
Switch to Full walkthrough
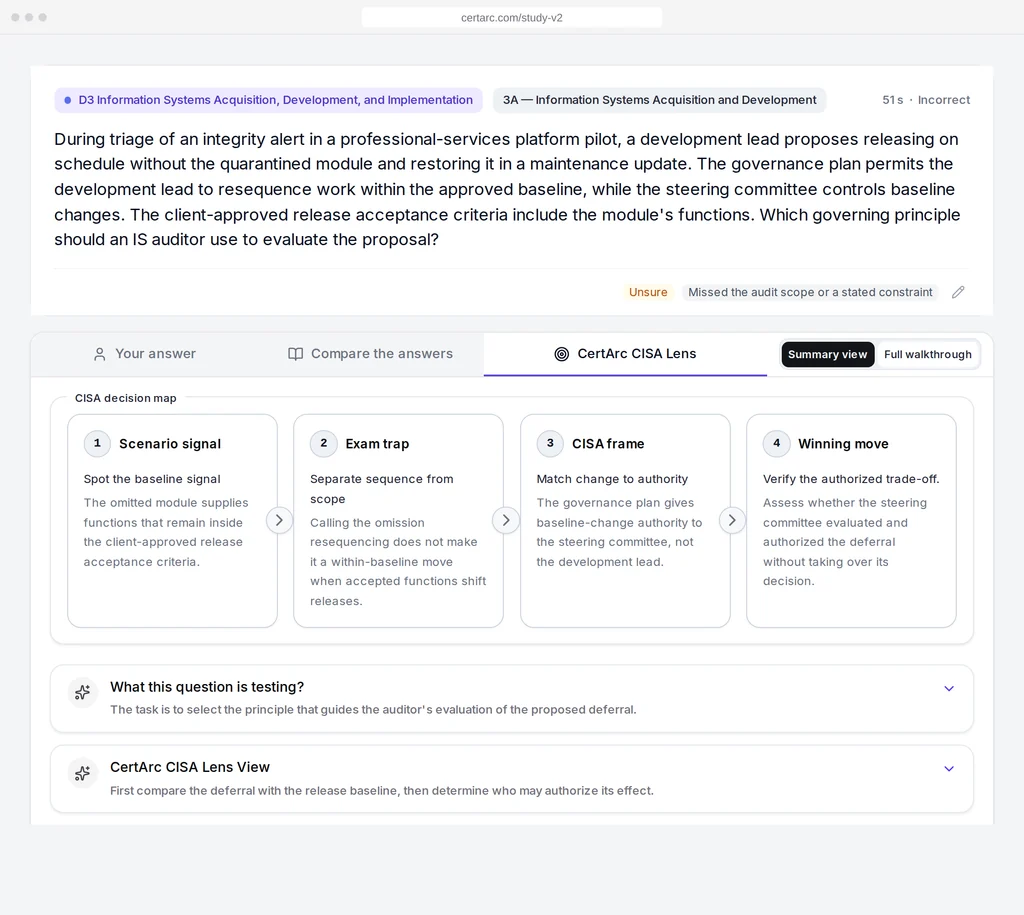click(927, 355)
